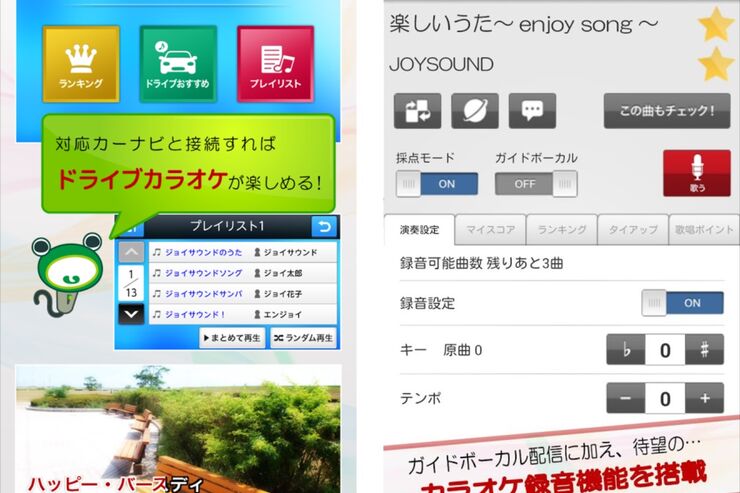This screenshot has height=493, width=740.
Task: Tap the black down arrow in playlist pager
Action: coord(131,314)
